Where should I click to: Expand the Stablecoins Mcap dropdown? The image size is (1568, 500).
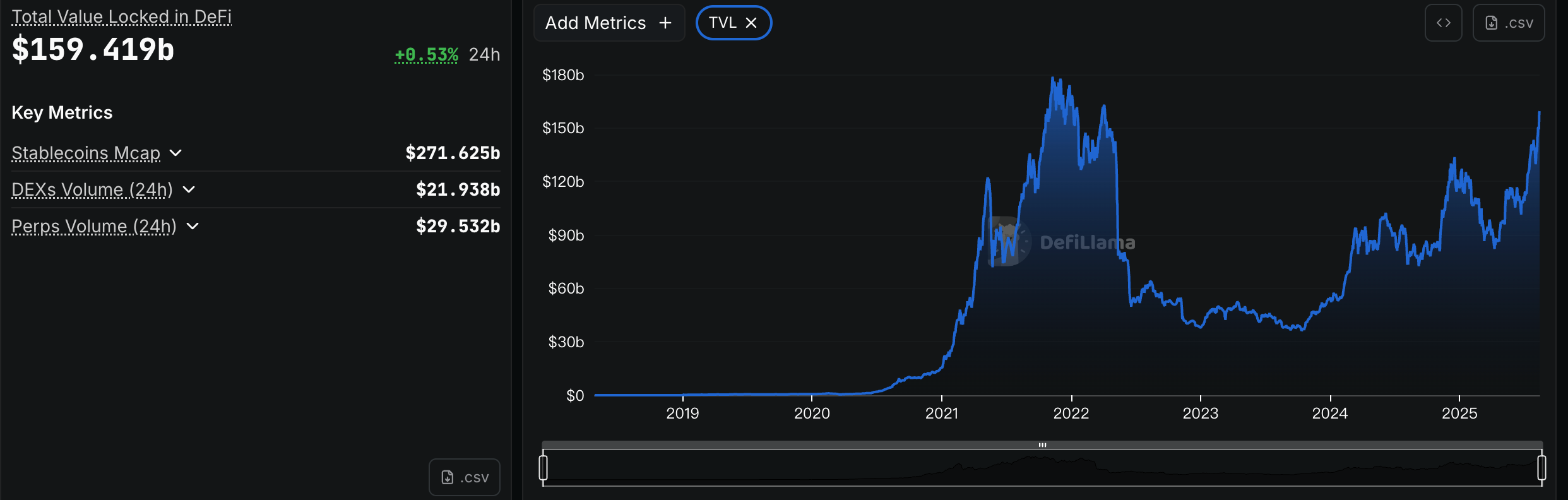[175, 153]
